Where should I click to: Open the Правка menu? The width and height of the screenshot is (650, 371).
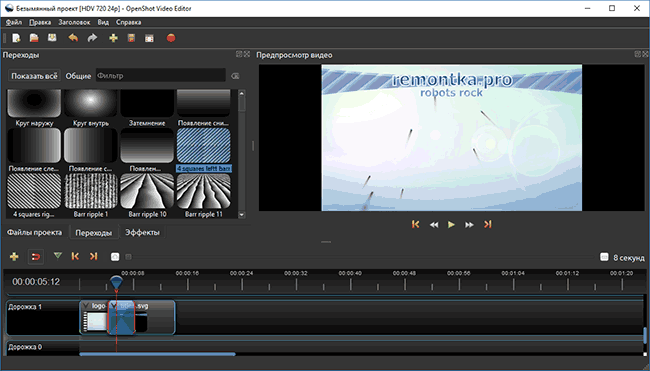40,22
